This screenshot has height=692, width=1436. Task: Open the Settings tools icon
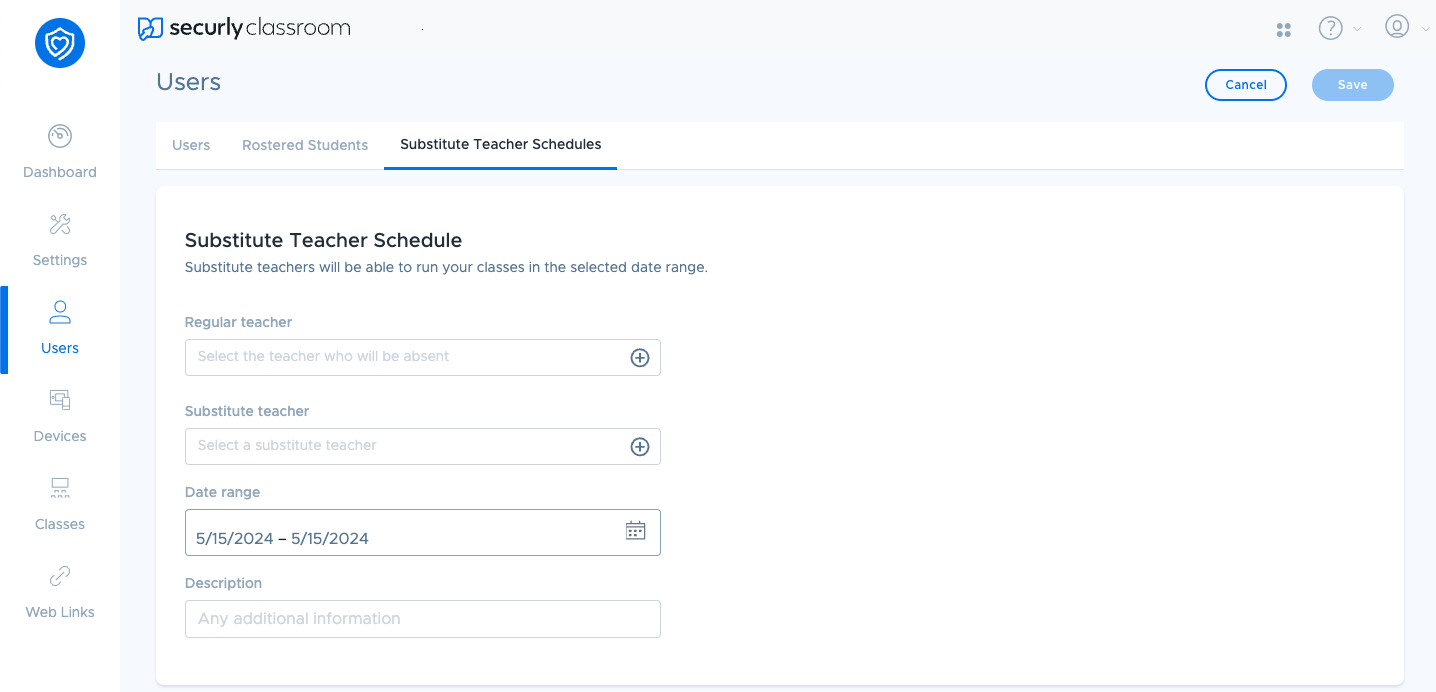pyautogui.click(x=60, y=224)
